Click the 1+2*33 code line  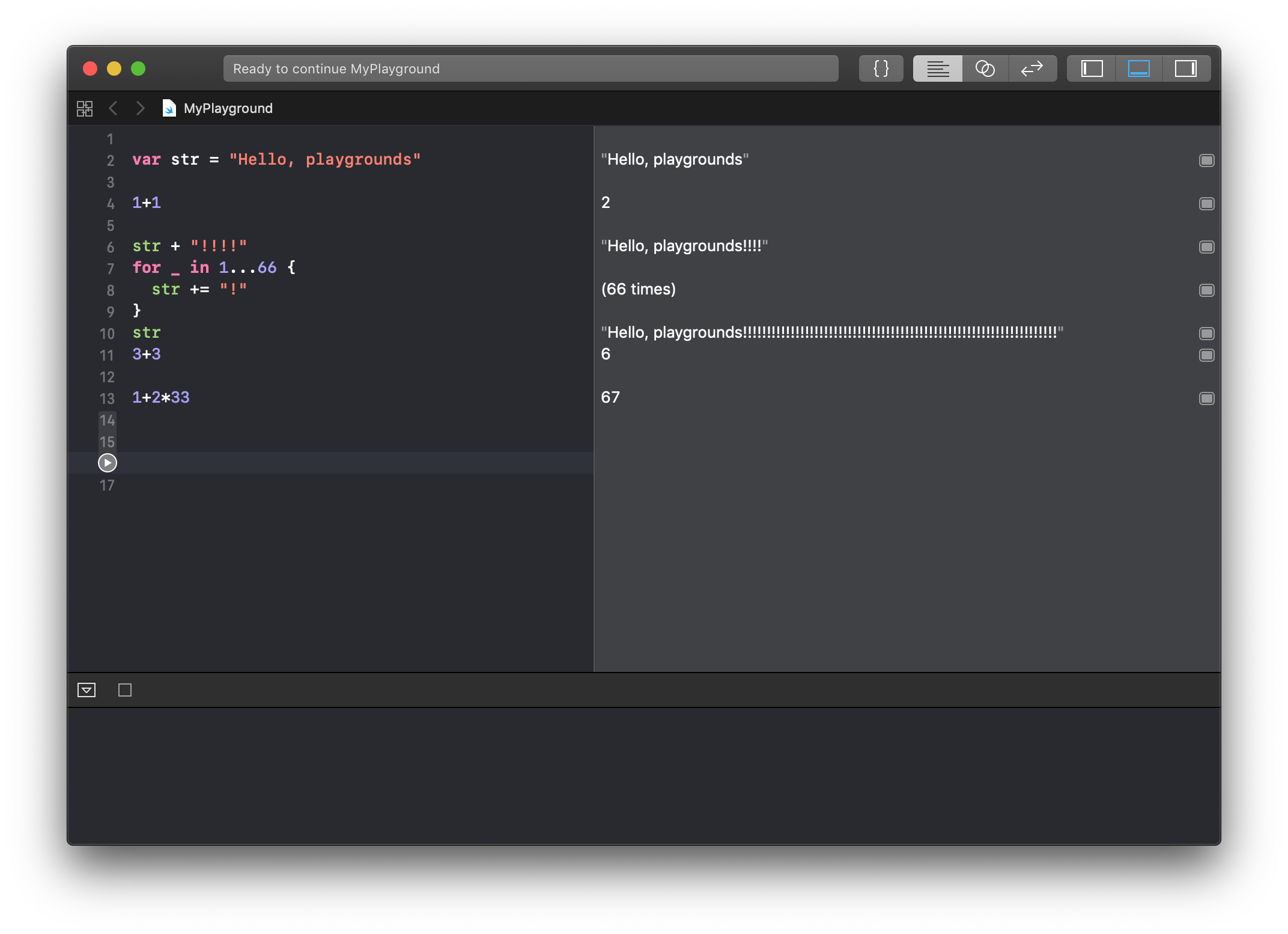(x=161, y=398)
